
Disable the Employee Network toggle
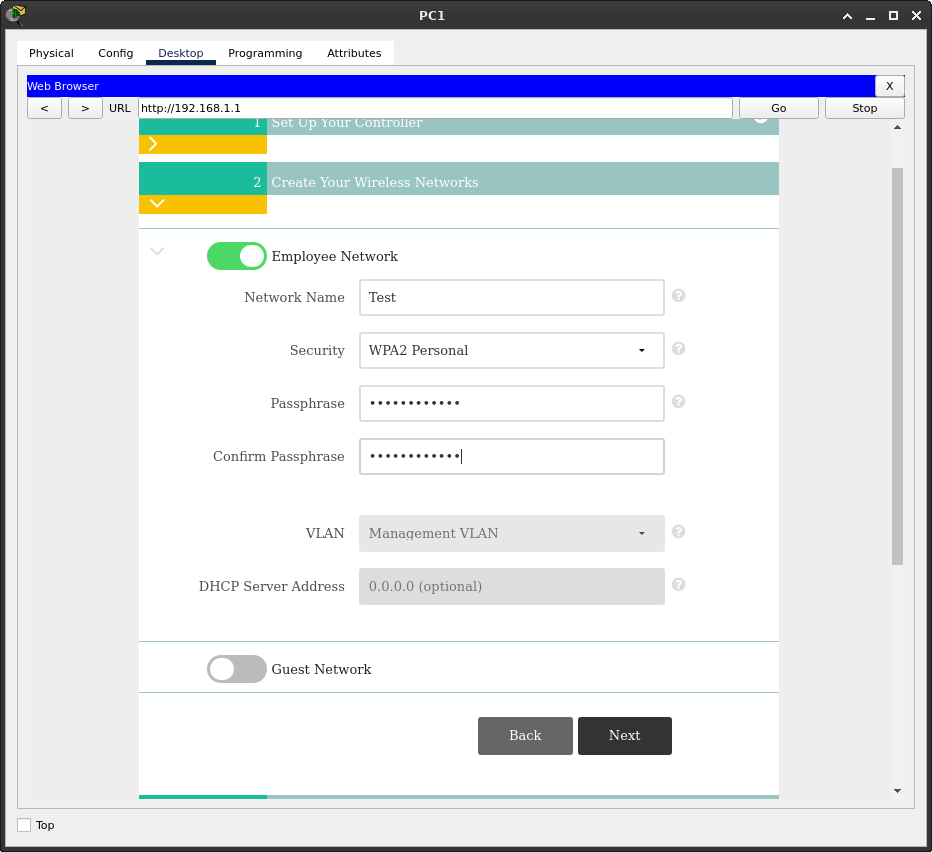pyautogui.click(x=237, y=256)
